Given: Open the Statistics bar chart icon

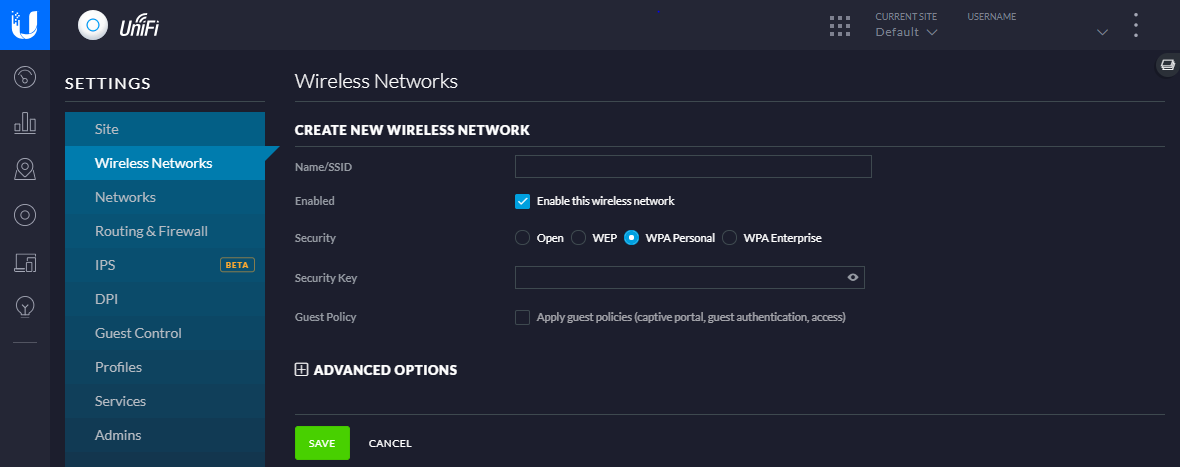Looking at the screenshot, I should [25, 123].
